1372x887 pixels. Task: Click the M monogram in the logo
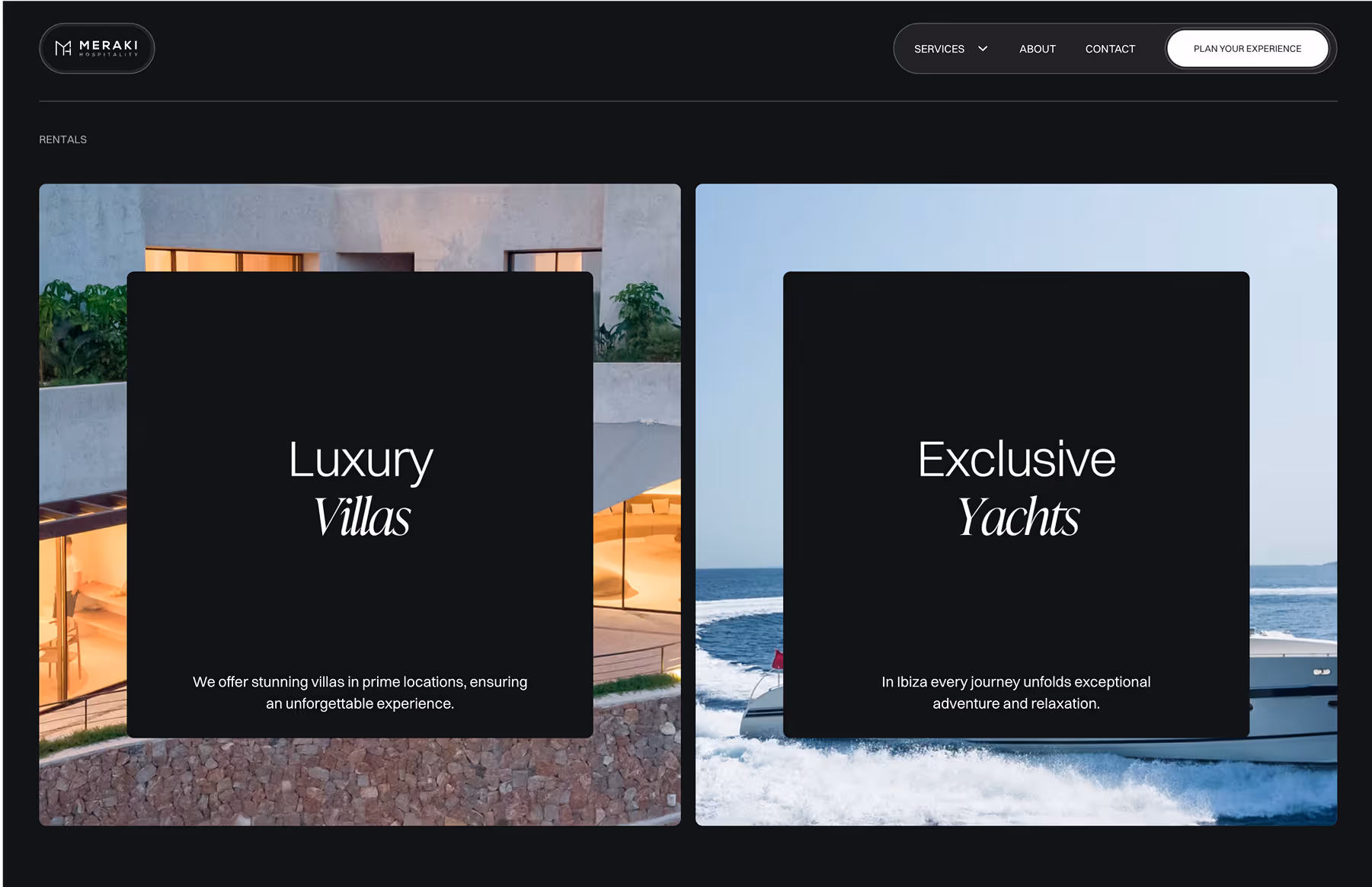(63, 48)
